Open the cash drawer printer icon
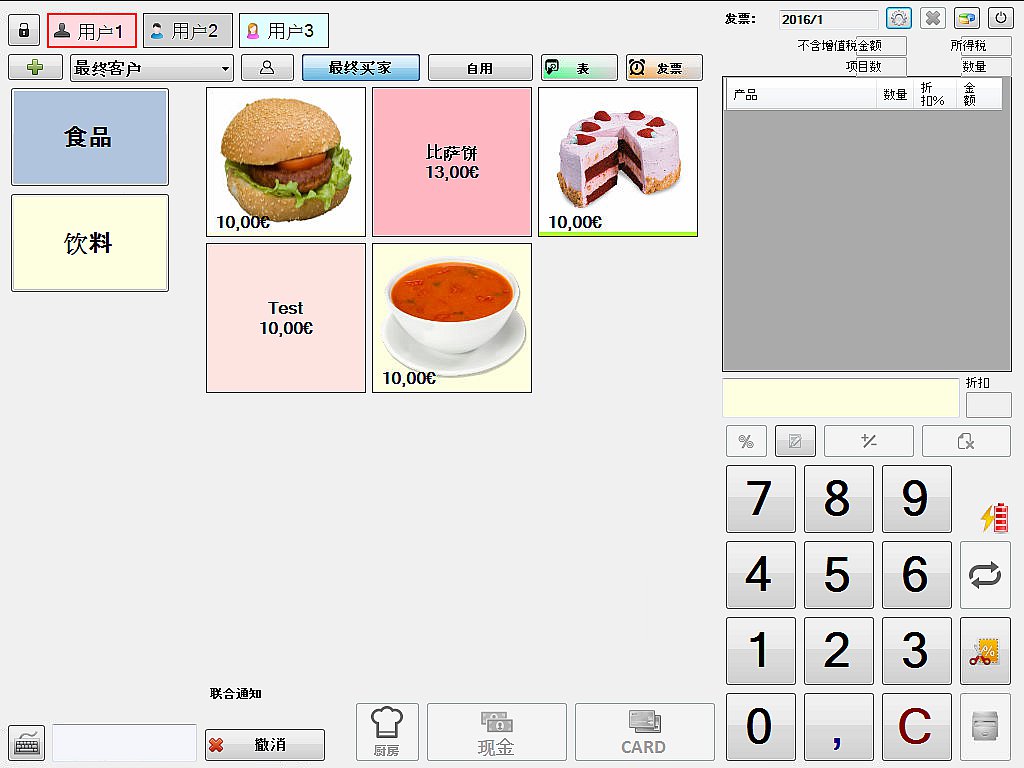Screen dimensions: 1024x768 click(x=985, y=727)
